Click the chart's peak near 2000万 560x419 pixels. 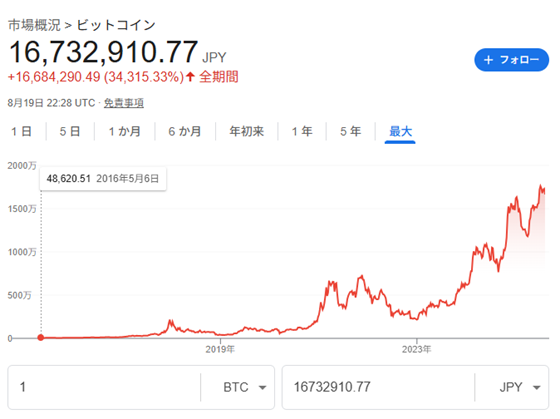[x=541, y=186]
